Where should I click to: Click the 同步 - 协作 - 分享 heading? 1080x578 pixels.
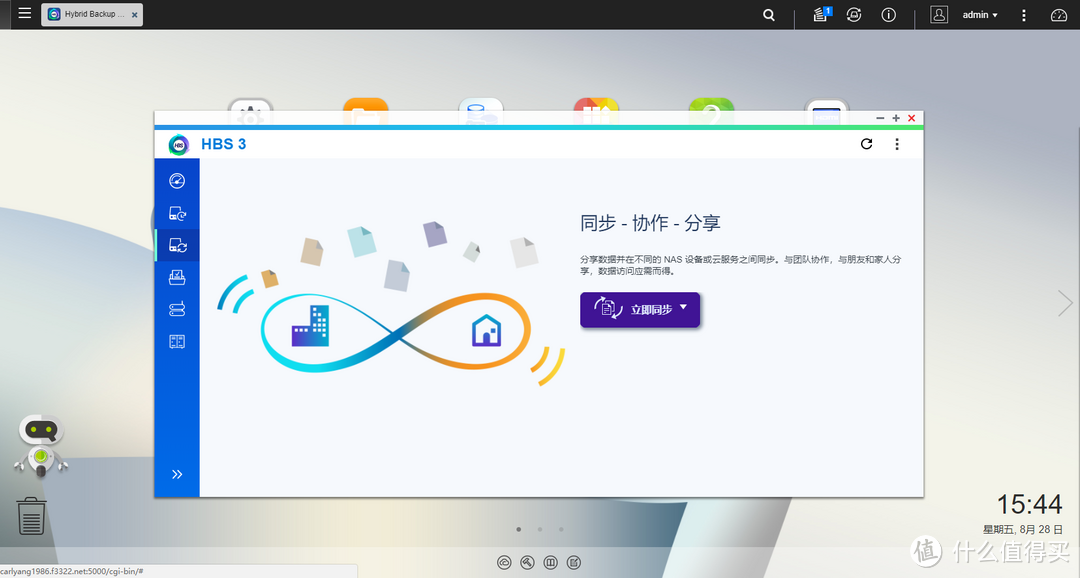point(650,223)
